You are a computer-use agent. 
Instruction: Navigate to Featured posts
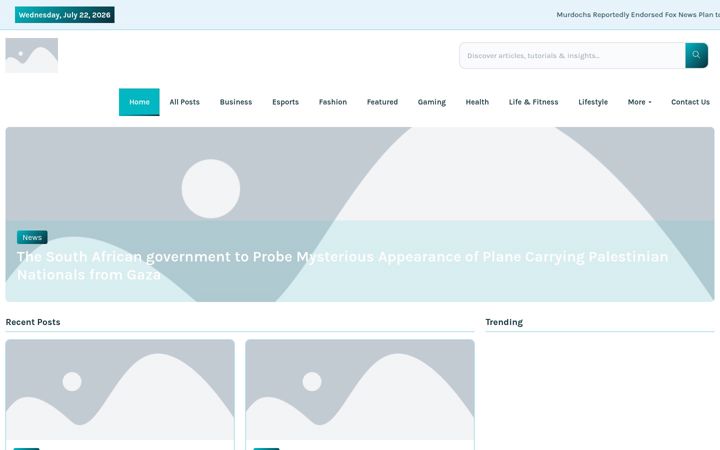(382, 102)
